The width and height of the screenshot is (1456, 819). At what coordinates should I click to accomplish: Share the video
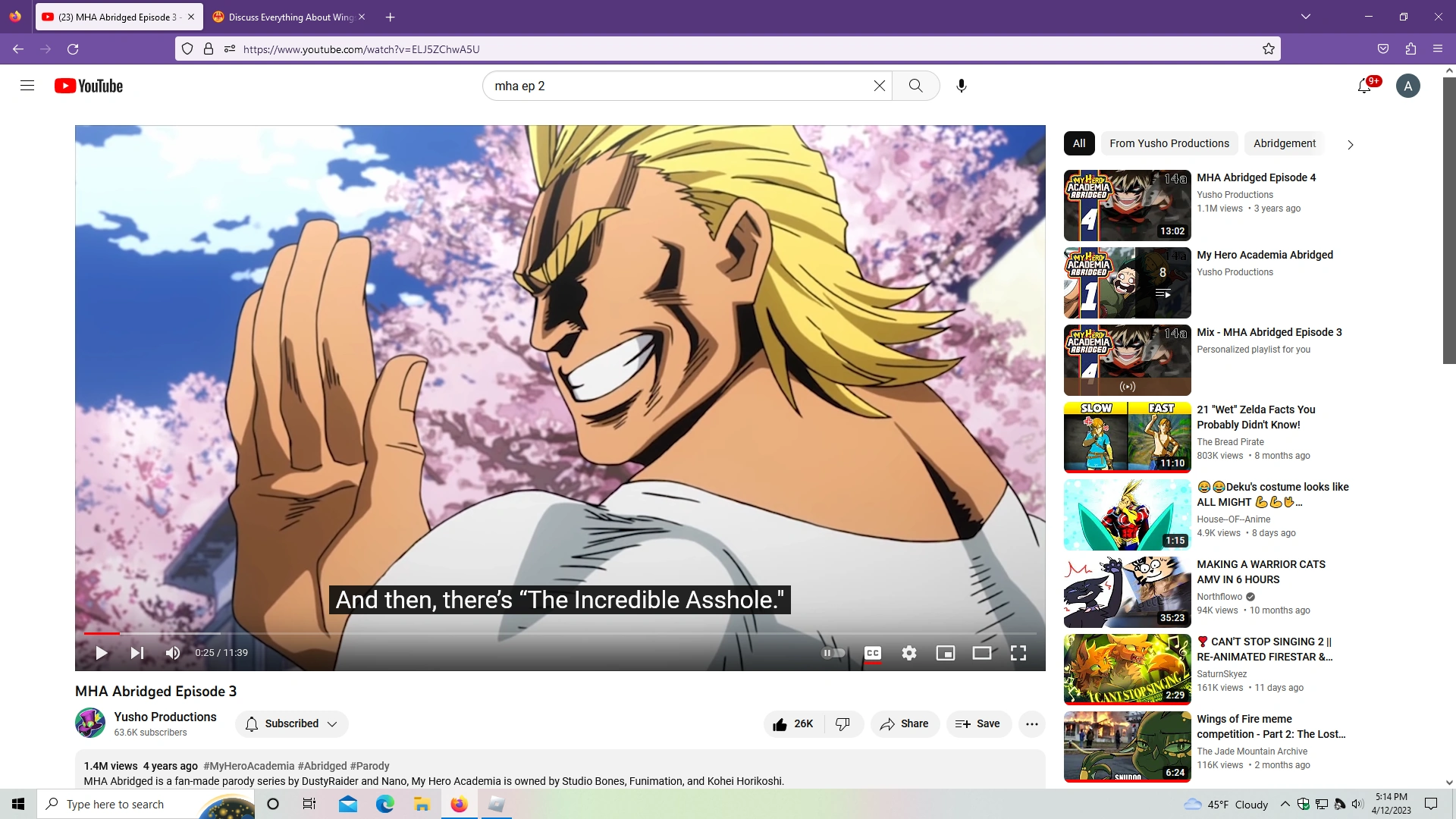905,723
